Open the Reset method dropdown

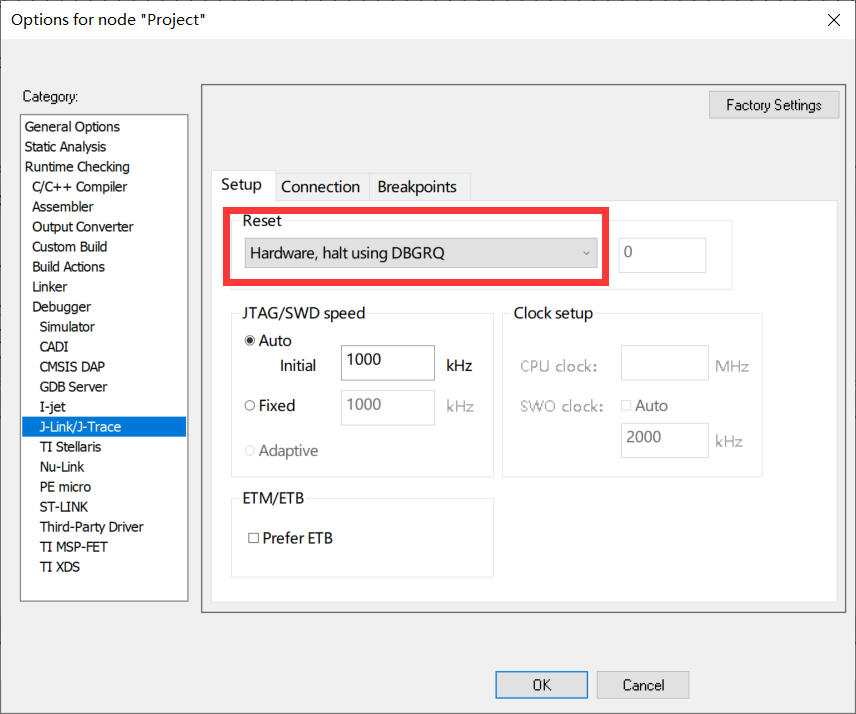pos(421,253)
